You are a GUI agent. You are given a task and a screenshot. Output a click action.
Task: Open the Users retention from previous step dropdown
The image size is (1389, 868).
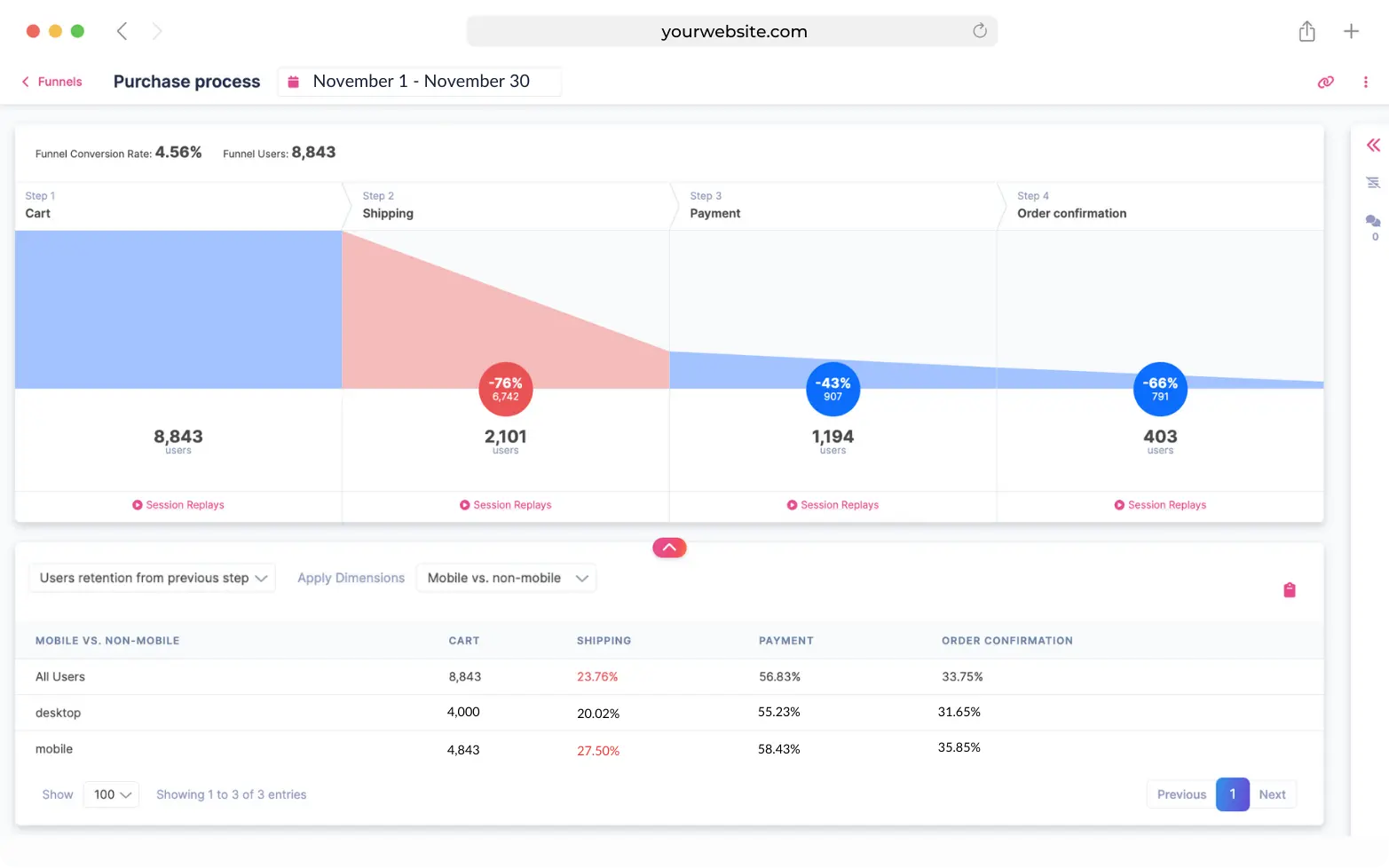point(153,578)
